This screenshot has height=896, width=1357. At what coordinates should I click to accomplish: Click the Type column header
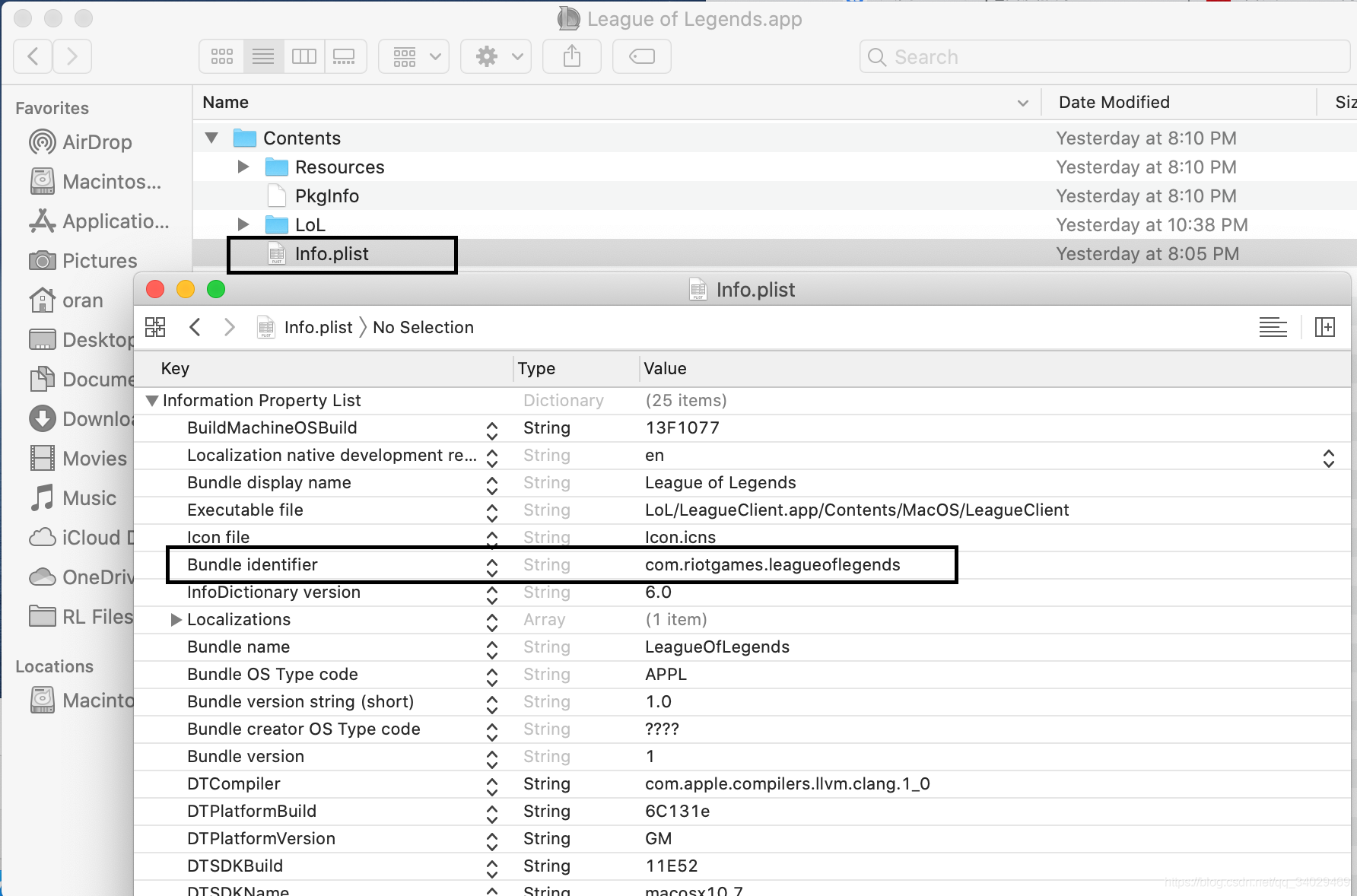(577, 368)
